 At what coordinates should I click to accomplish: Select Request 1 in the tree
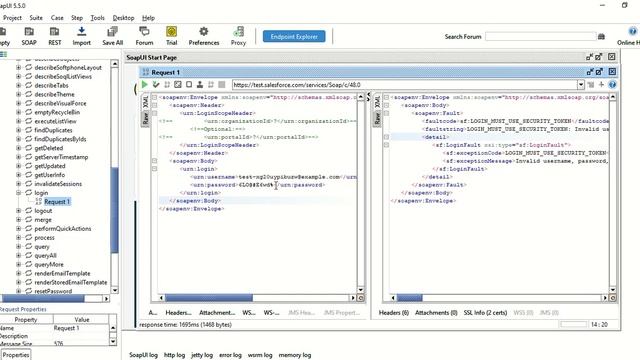click(57, 202)
